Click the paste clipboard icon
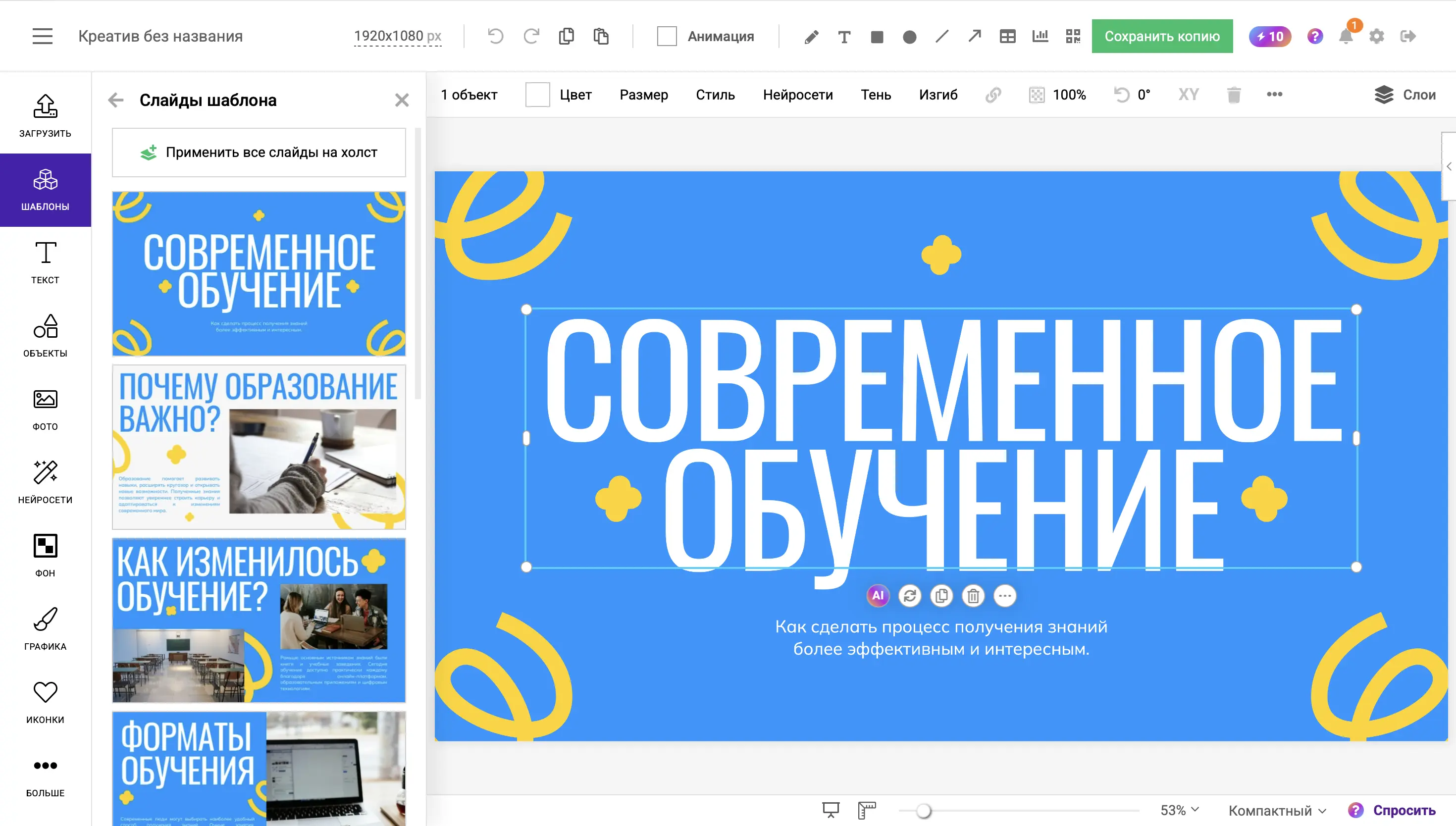The width and height of the screenshot is (1456, 826). point(601,36)
